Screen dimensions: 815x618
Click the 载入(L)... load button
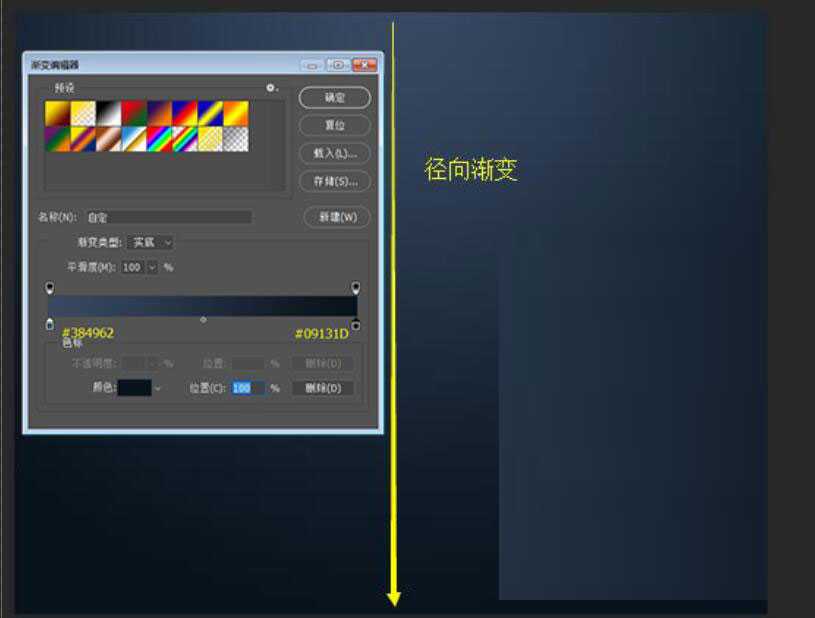click(335, 153)
